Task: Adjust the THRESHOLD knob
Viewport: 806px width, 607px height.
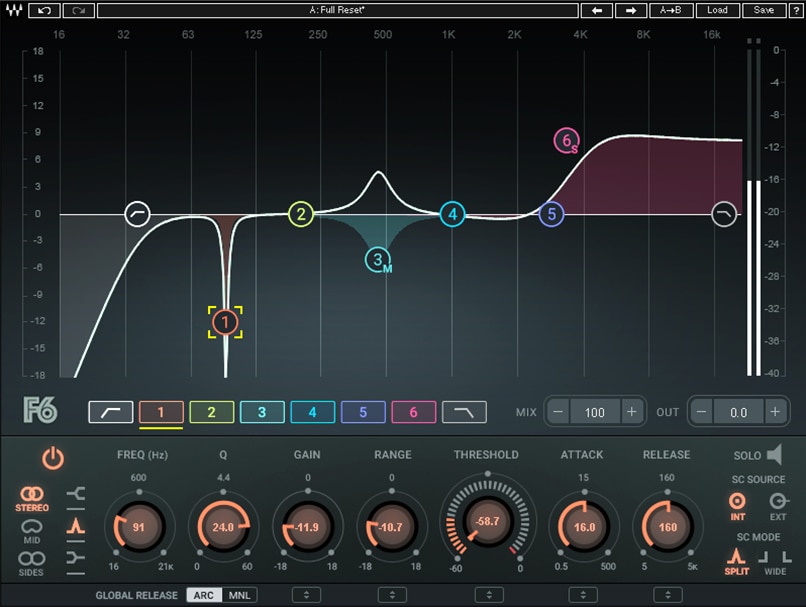Action: (x=487, y=521)
